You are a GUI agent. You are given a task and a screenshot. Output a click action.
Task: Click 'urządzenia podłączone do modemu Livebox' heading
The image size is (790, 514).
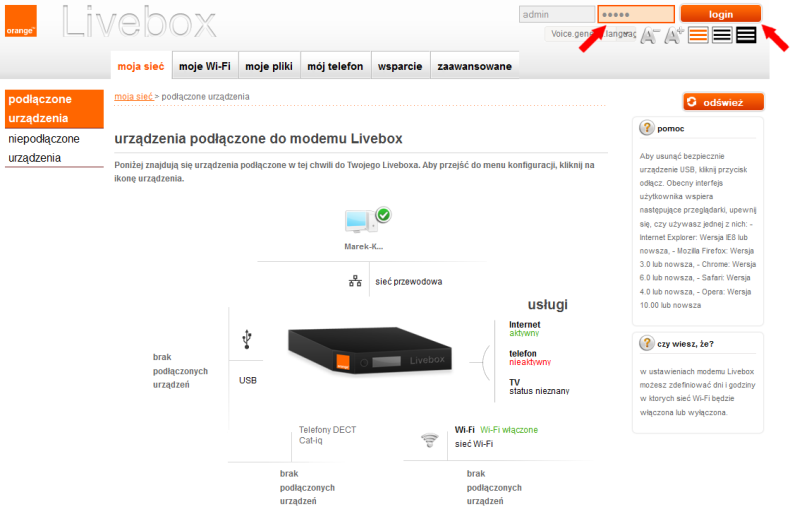pos(258,139)
